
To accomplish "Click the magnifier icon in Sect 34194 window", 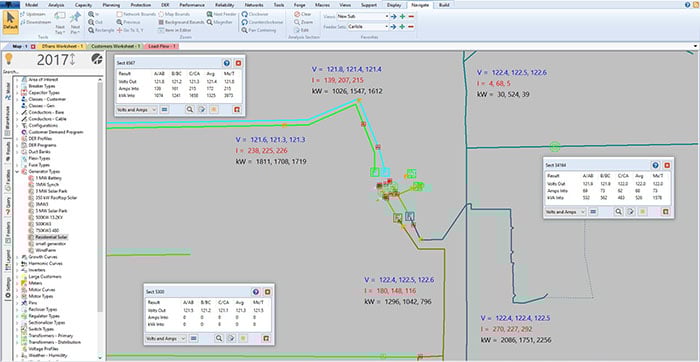I will click(618, 212).
